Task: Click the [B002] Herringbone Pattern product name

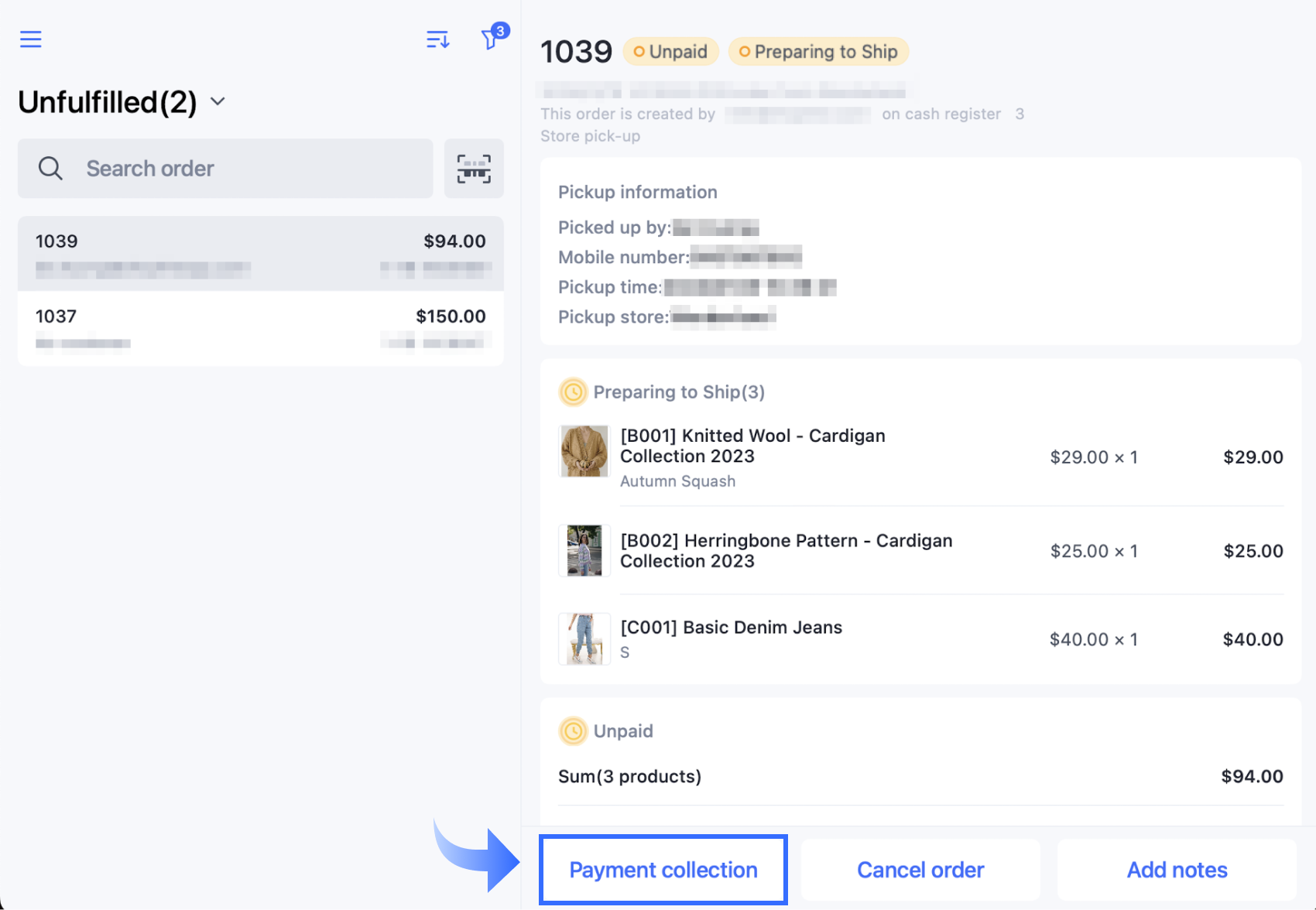Action: [x=787, y=551]
